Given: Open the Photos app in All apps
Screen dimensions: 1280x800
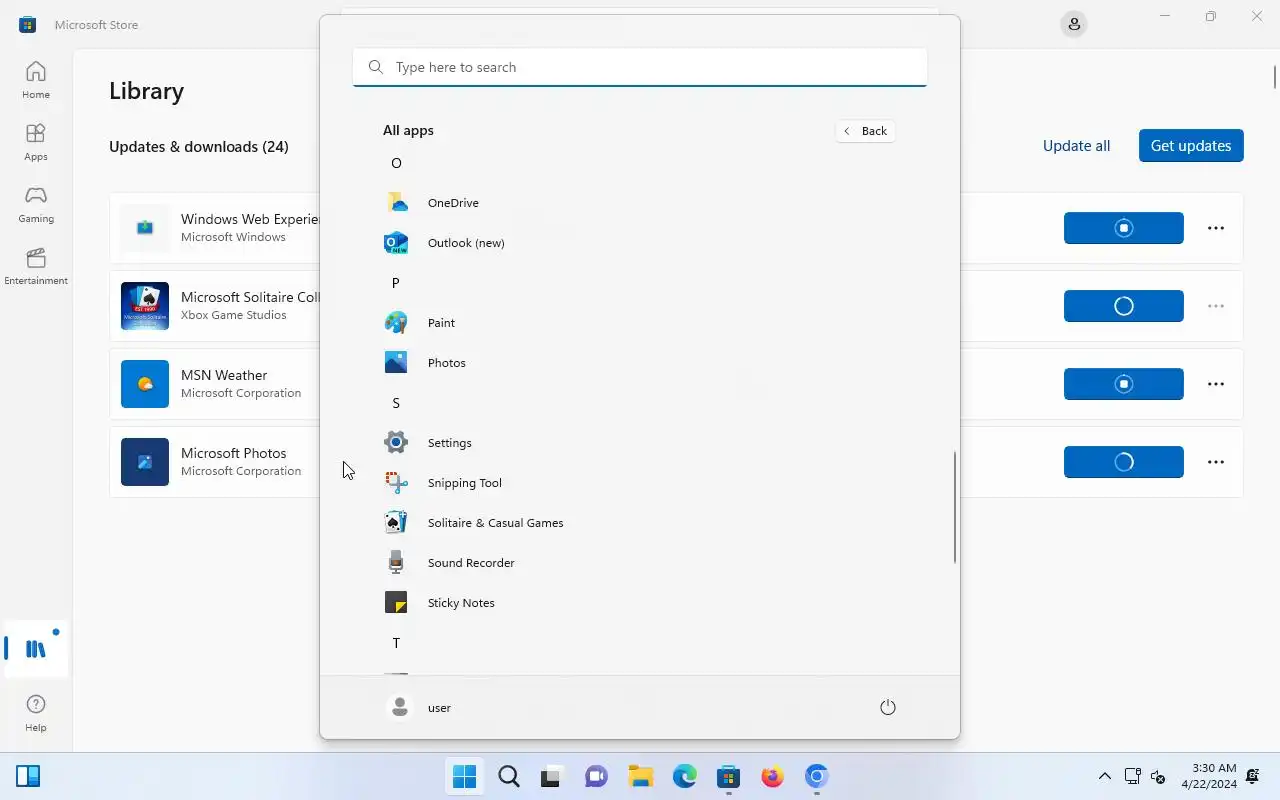Looking at the screenshot, I should click(x=638, y=363).
